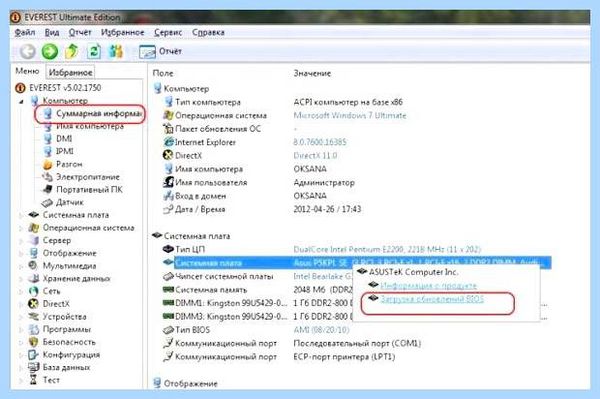Expand the Операционная система tree node
Screen dimensions: 600x399
(x=21, y=228)
